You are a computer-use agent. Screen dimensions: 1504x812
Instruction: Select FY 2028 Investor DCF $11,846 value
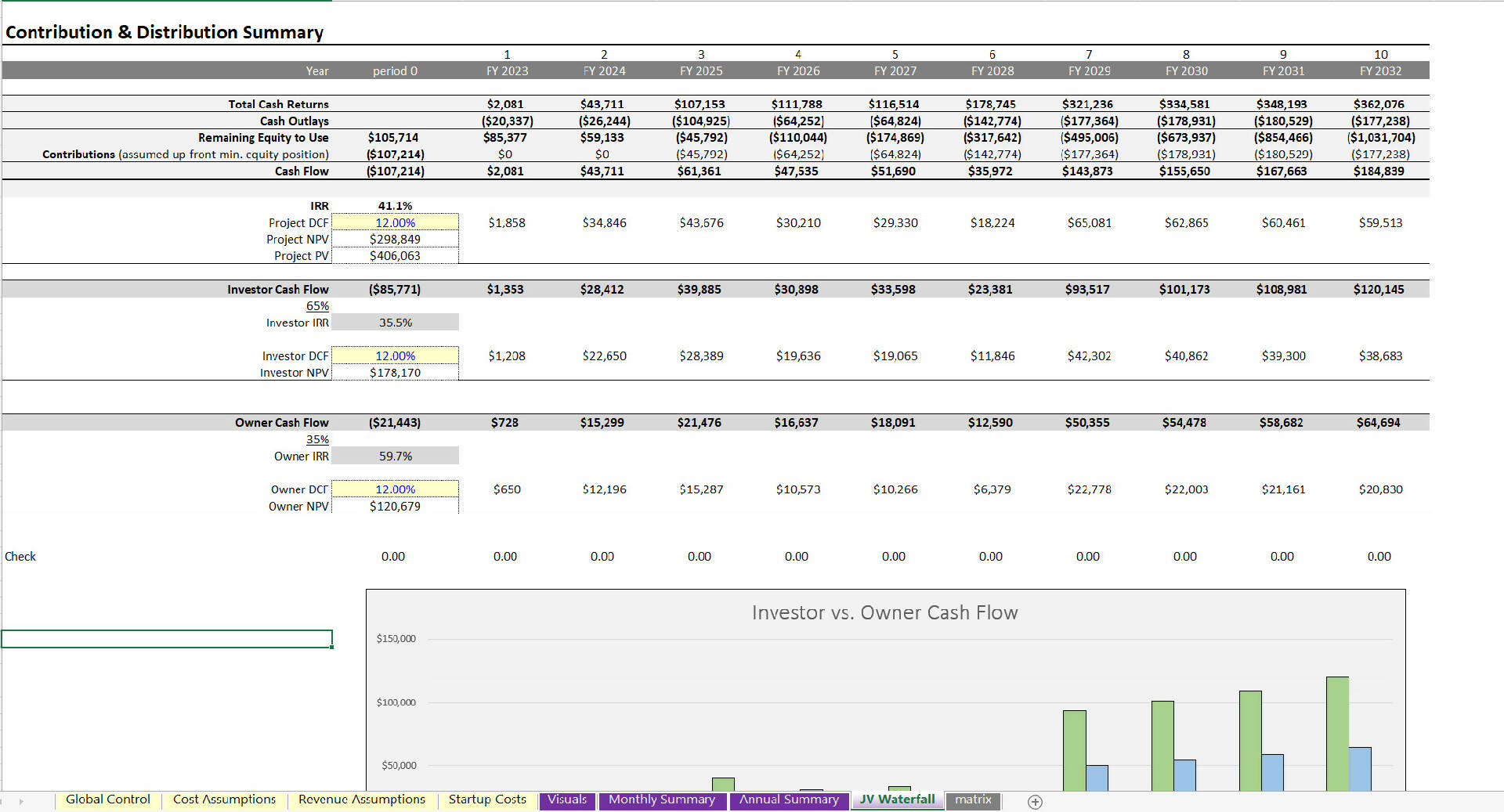point(992,356)
